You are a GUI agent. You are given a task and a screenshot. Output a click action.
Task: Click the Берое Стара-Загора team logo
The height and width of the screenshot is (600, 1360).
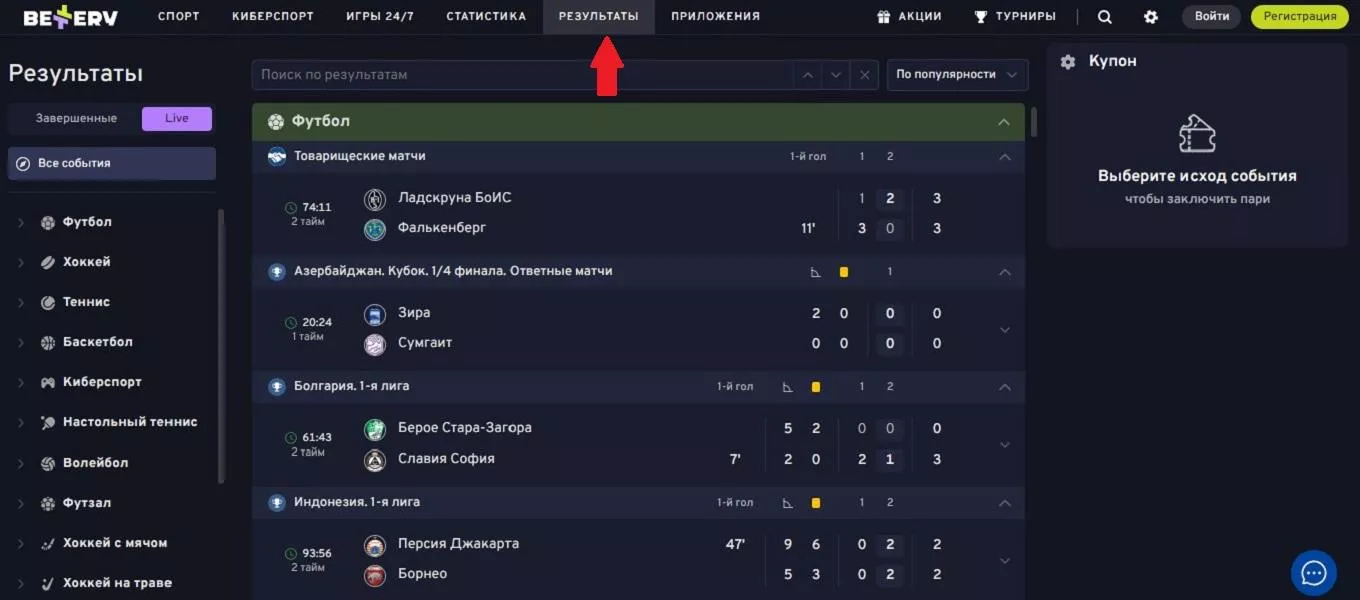pyautogui.click(x=375, y=429)
